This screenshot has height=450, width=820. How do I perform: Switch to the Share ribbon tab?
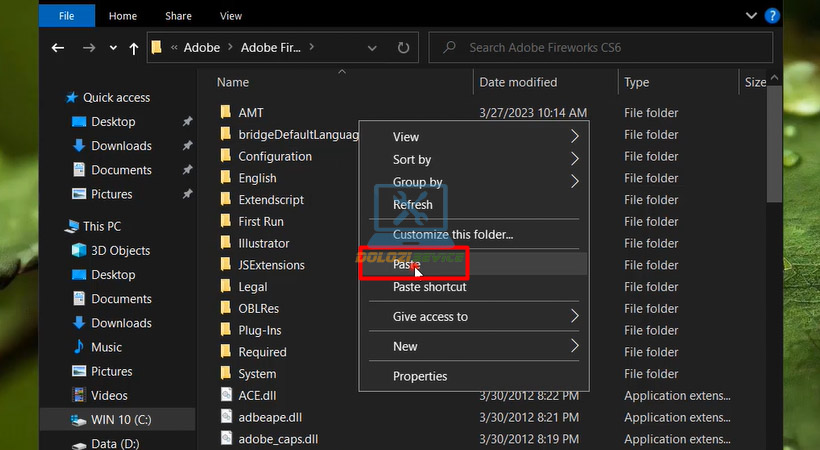click(x=178, y=16)
